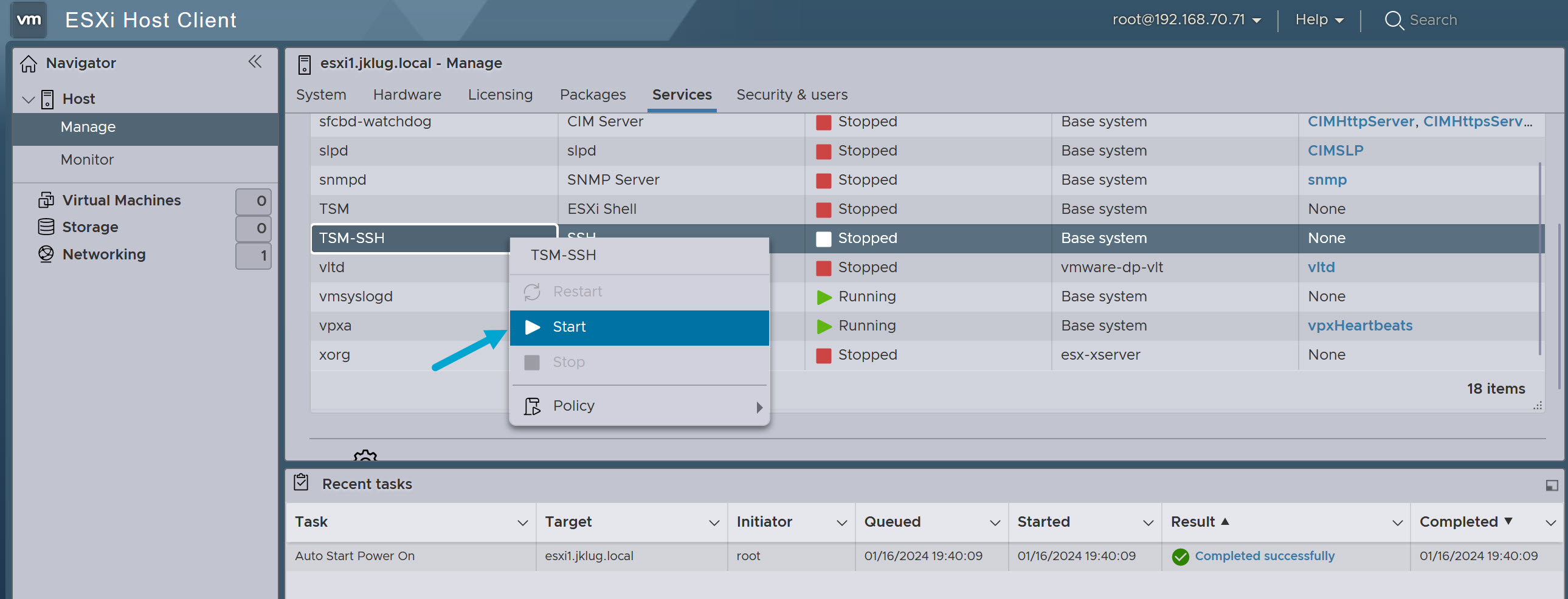Select the Virtual Machines icon in navigator
Image resolution: width=1568 pixels, height=599 pixels.
coord(46,199)
